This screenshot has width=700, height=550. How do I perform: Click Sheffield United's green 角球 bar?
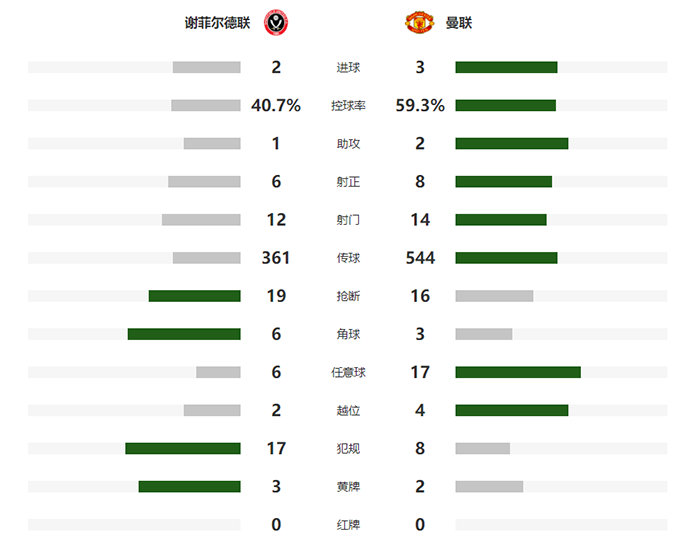(x=184, y=334)
